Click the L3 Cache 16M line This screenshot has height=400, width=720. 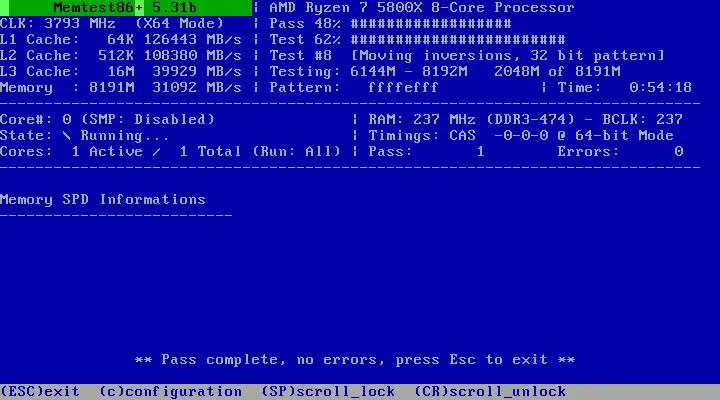[x=121, y=72]
